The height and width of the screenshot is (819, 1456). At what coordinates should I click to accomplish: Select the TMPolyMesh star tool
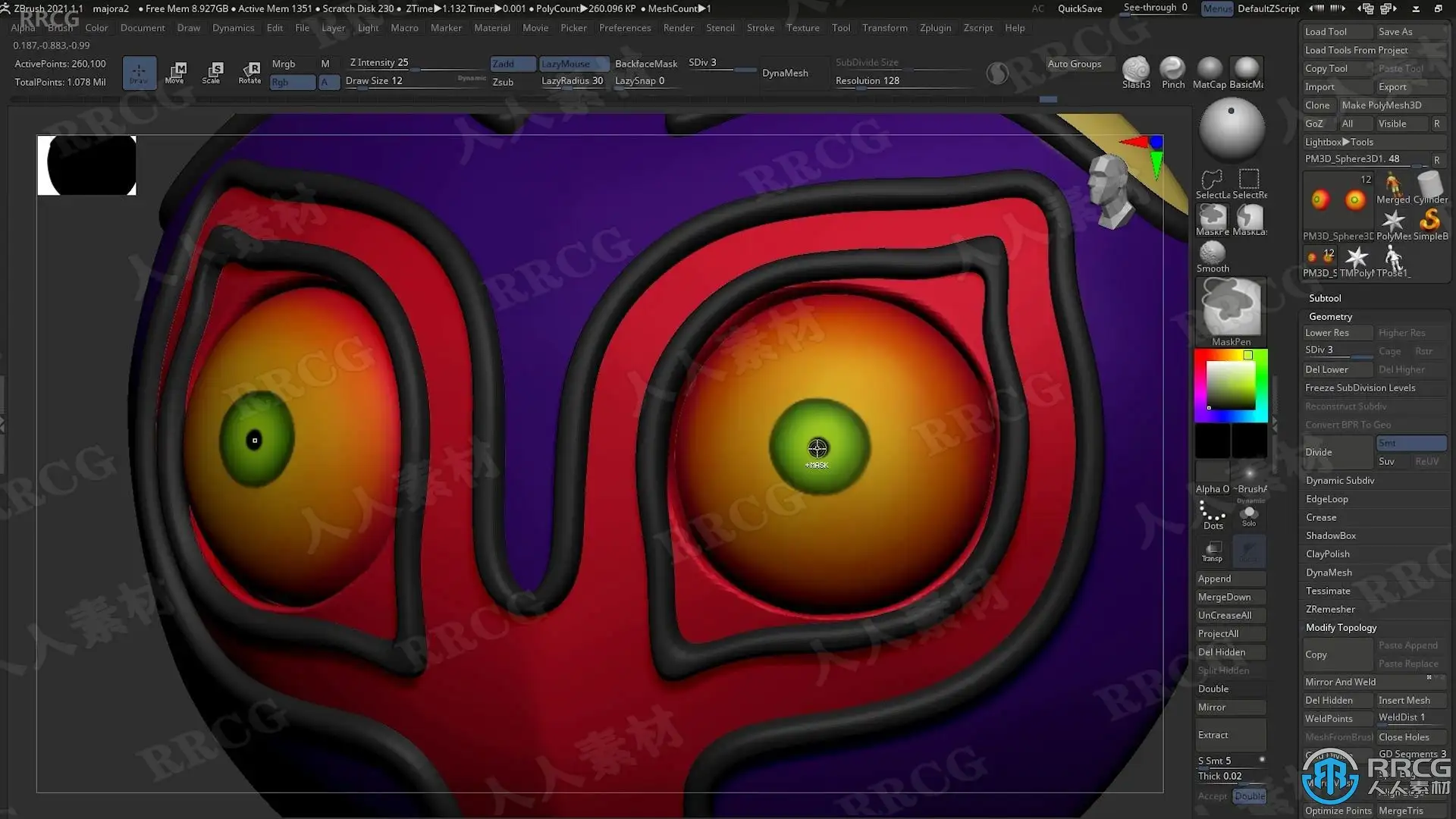click(x=1357, y=262)
